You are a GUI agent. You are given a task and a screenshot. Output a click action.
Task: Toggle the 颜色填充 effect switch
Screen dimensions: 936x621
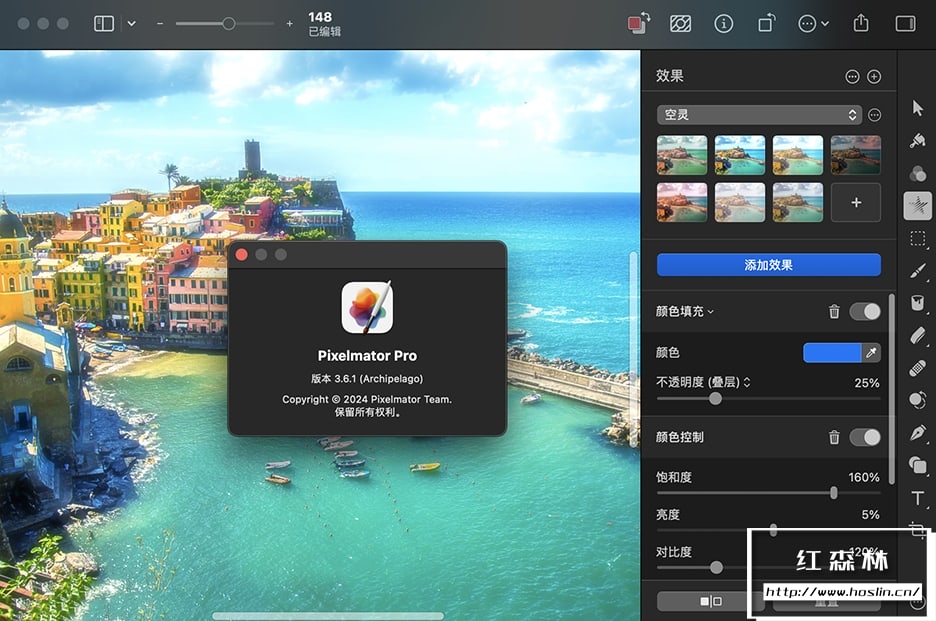coord(865,311)
